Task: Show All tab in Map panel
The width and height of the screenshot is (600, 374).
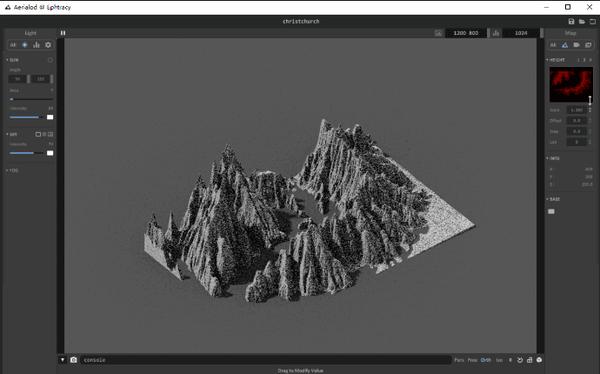Action: point(553,45)
